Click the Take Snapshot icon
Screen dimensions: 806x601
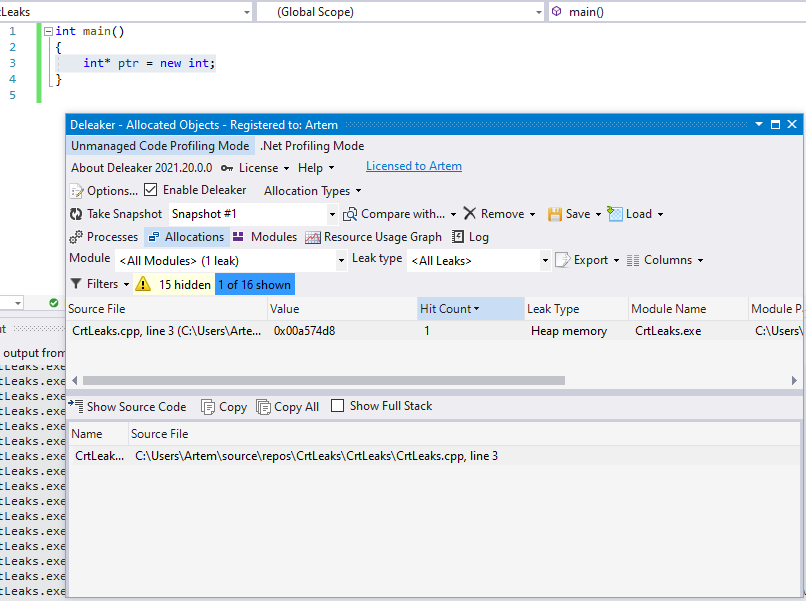76,214
